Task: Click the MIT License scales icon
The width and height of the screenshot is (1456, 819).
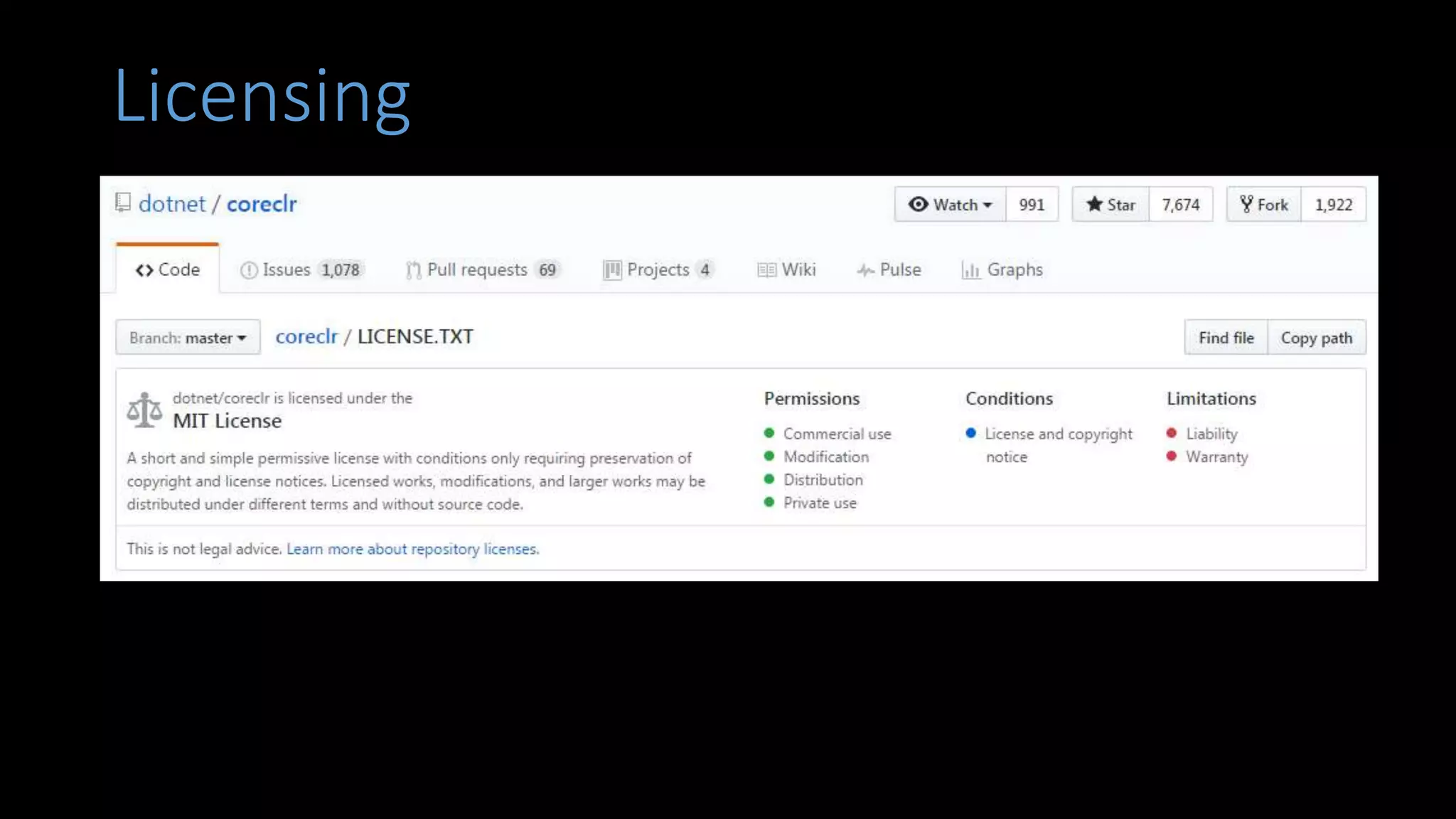Action: [144, 410]
